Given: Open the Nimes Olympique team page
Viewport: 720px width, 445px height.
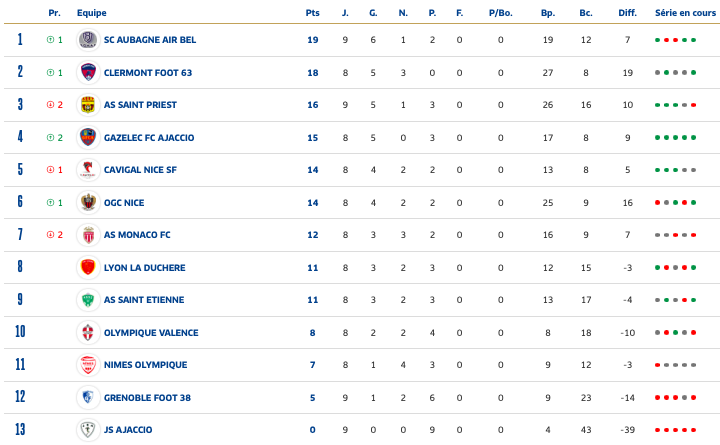Looking at the screenshot, I should click(145, 365).
